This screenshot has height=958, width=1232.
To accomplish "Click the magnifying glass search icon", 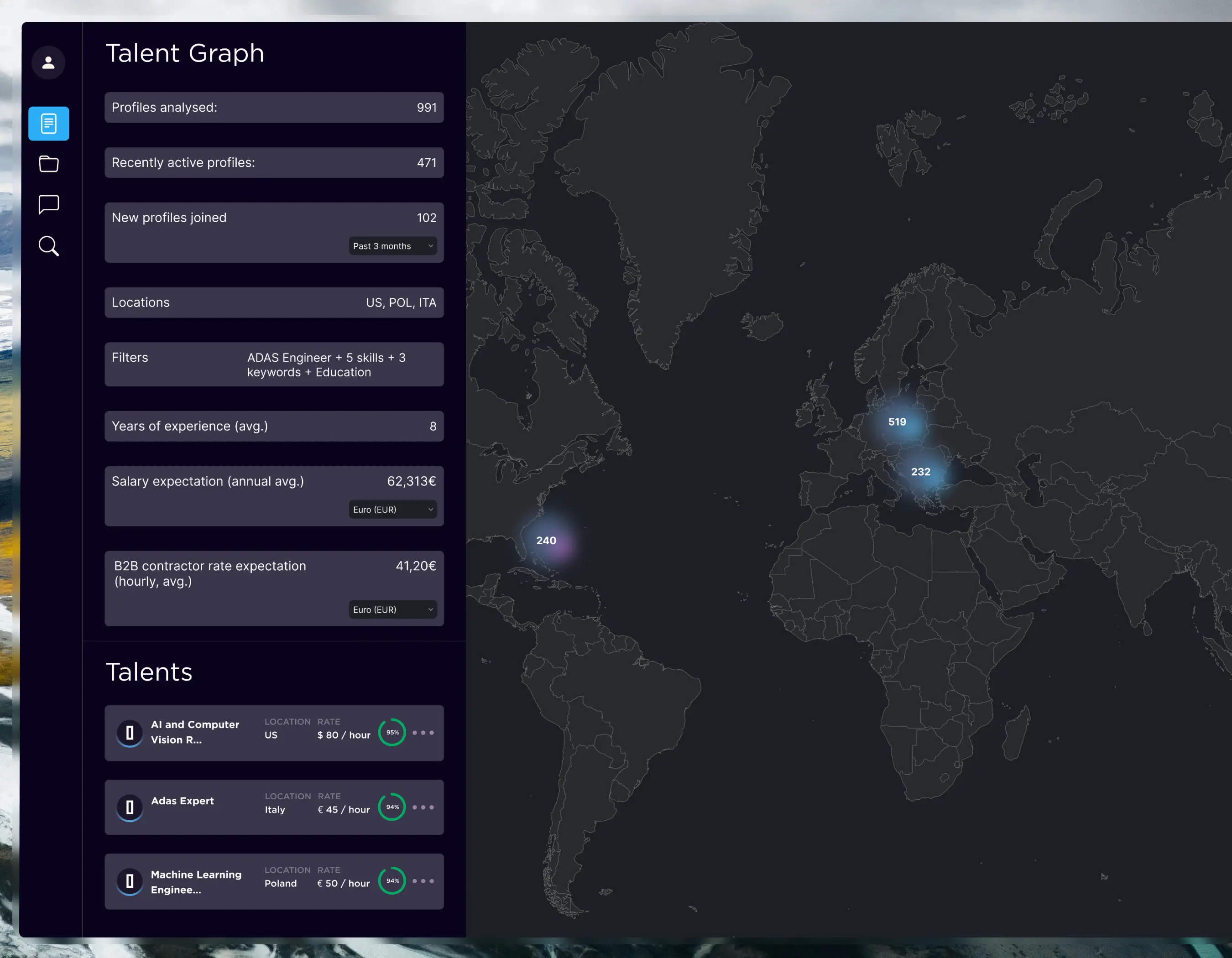I will (48, 246).
